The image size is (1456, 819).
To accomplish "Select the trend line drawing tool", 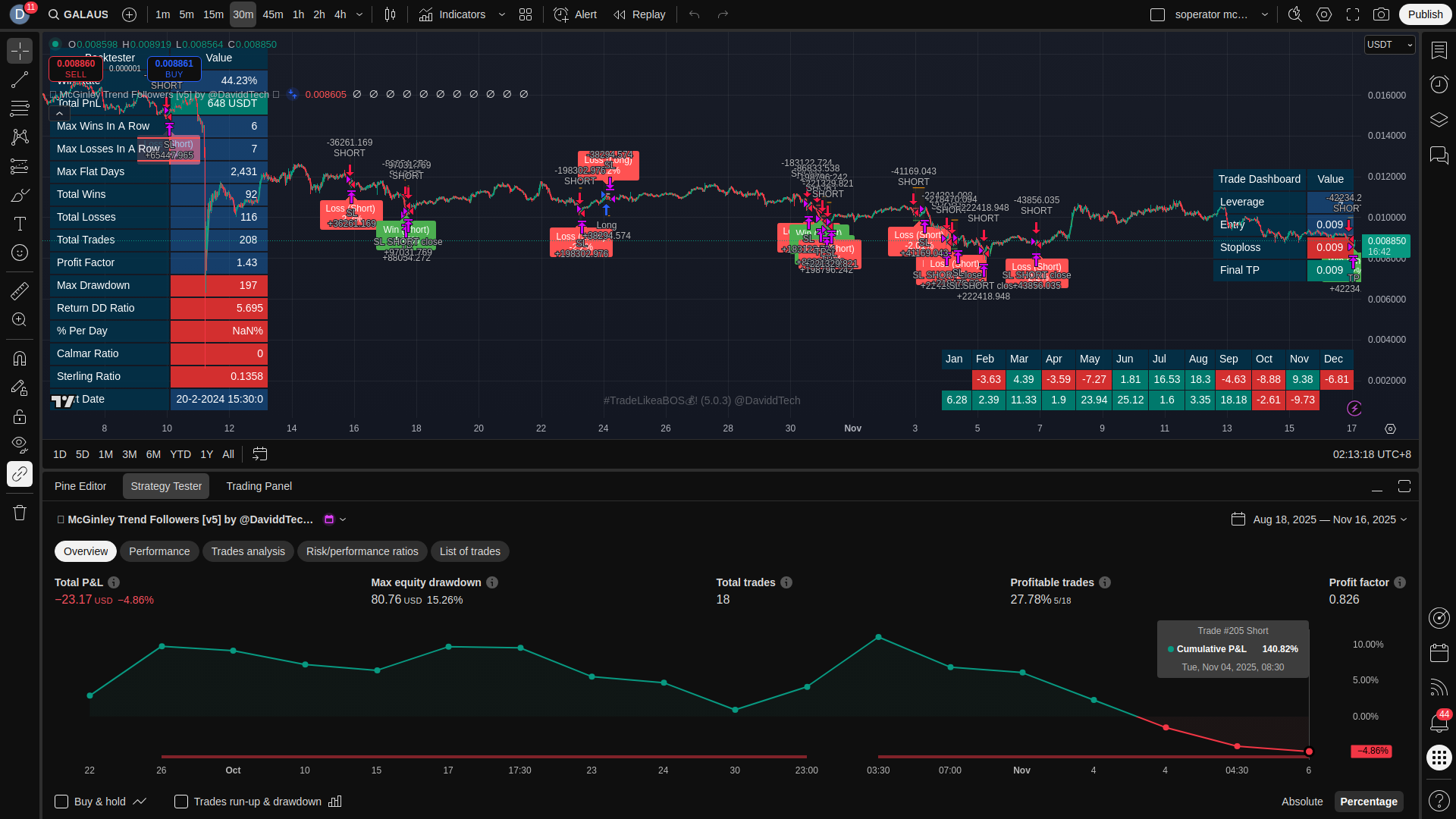I will coord(20,80).
